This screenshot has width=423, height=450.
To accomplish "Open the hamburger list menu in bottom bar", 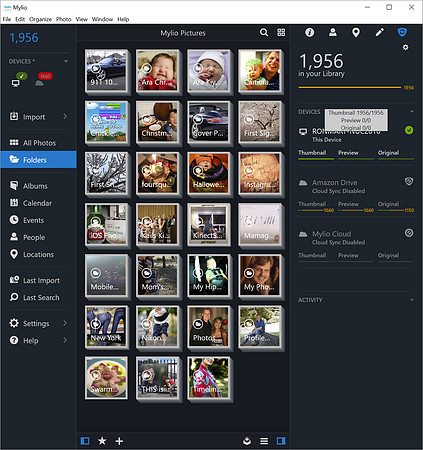I will click(x=264, y=441).
